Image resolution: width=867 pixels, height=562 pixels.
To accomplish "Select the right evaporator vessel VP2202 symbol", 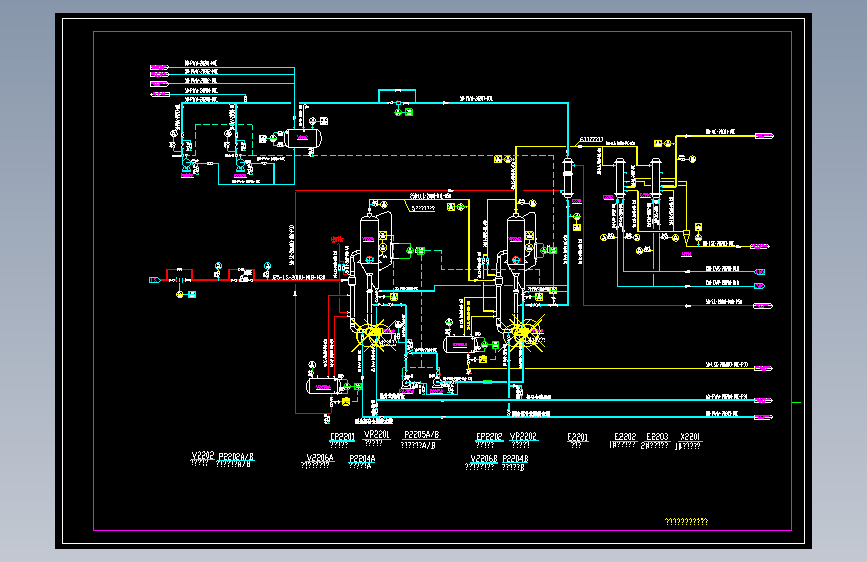I will [x=516, y=243].
